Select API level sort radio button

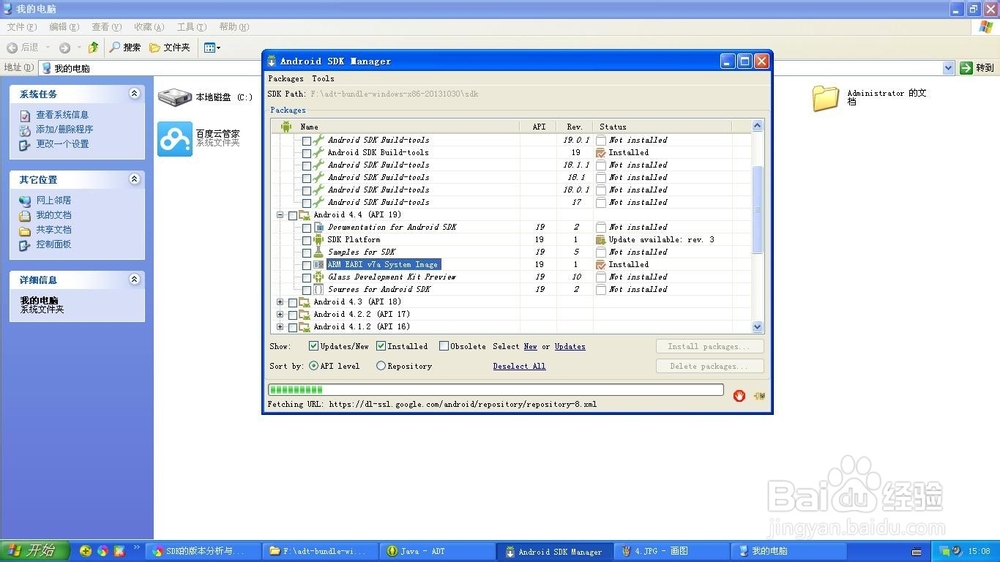(x=313, y=366)
